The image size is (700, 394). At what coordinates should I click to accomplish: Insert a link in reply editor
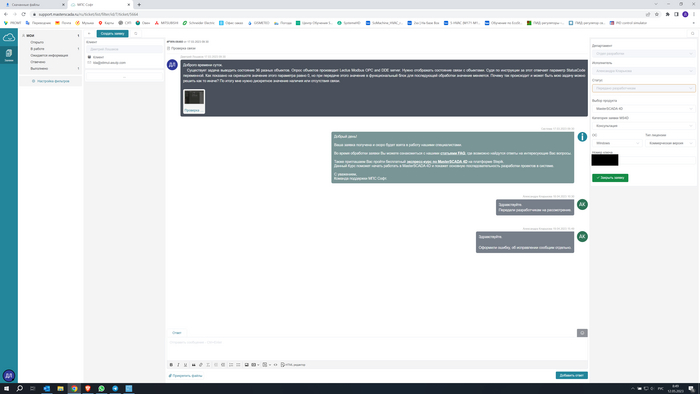tap(200, 365)
